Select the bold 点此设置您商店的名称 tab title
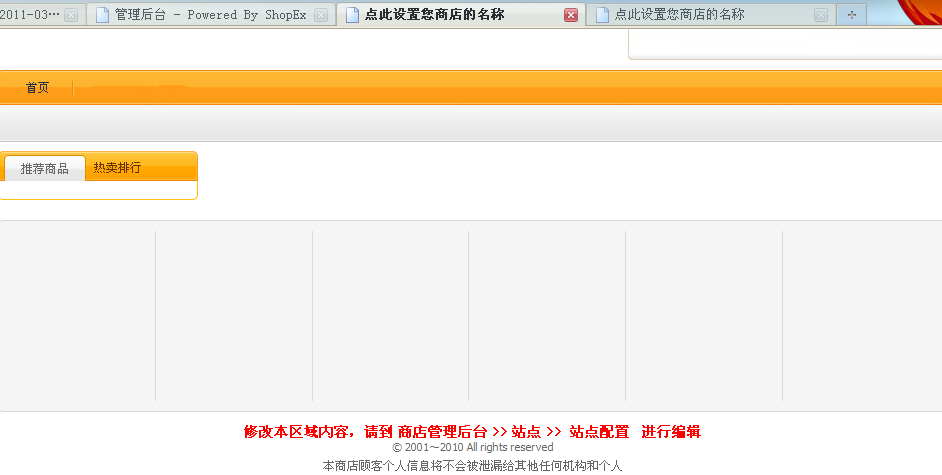942x475 pixels. pyautogui.click(x=434, y=15)
